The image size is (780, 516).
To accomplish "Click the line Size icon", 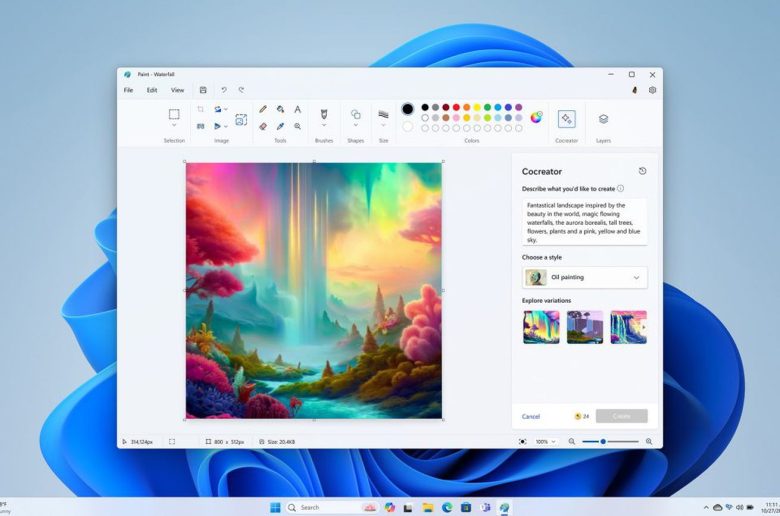I will 383,114.
